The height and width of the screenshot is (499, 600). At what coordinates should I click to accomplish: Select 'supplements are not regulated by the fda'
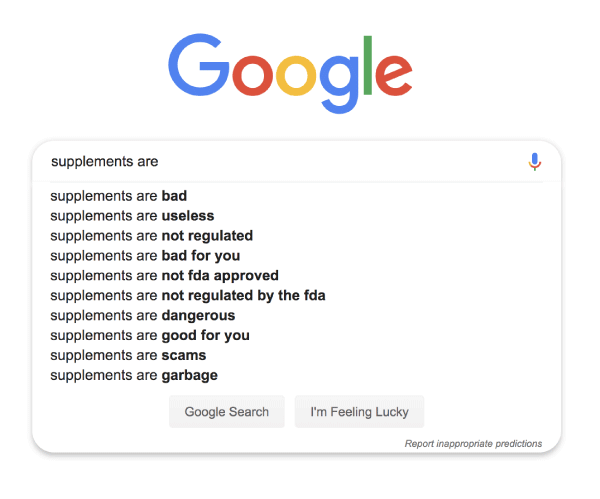tap(187, 295)
